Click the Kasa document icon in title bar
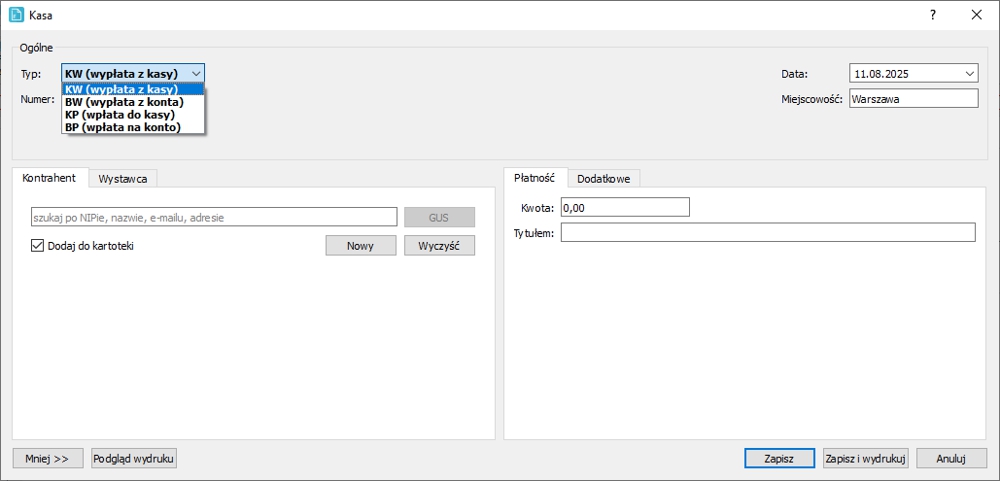The image size is (1000, 481). [x=16, y=15]
